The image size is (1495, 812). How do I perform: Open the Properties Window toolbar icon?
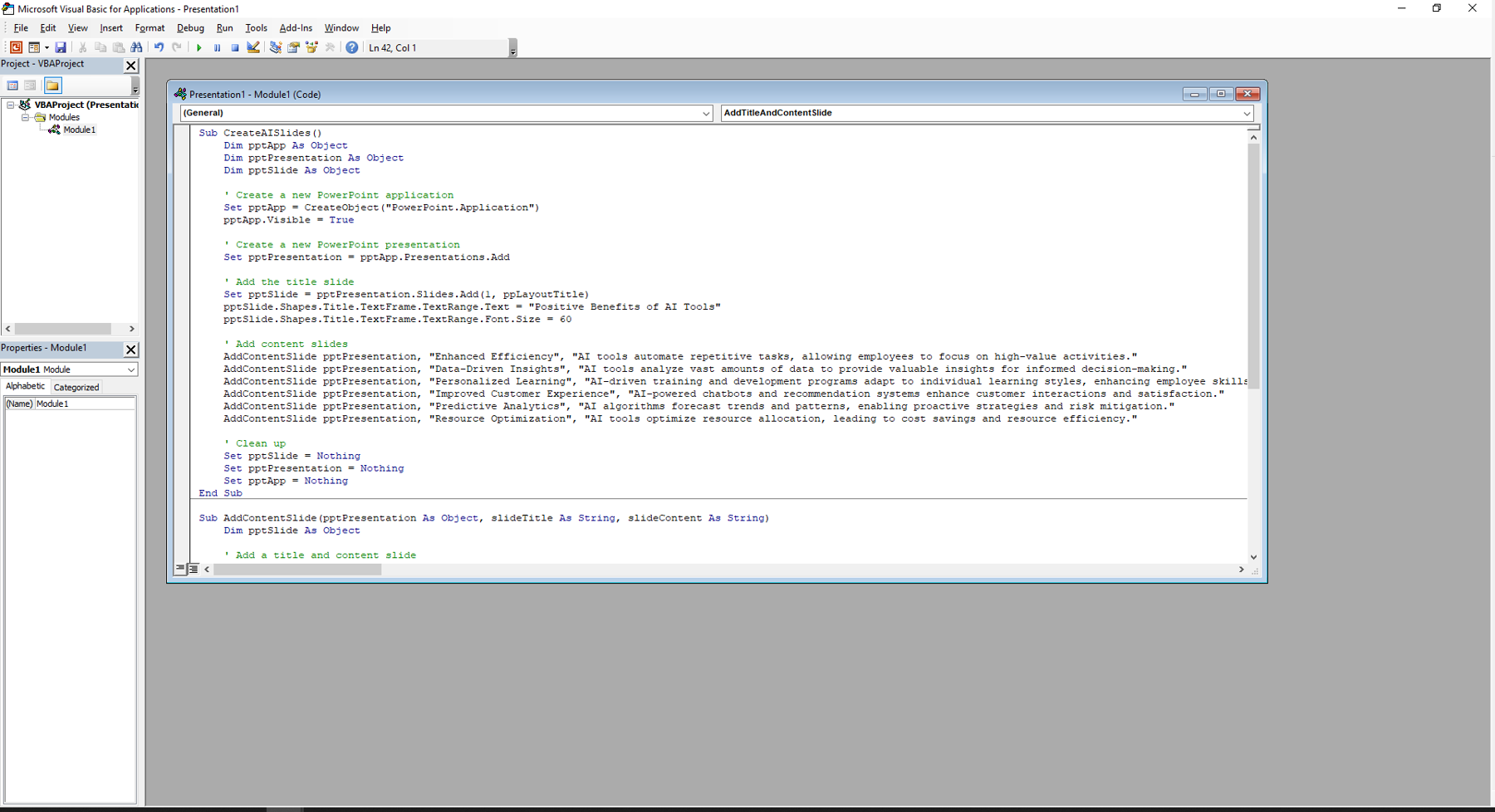coord(294,47)
